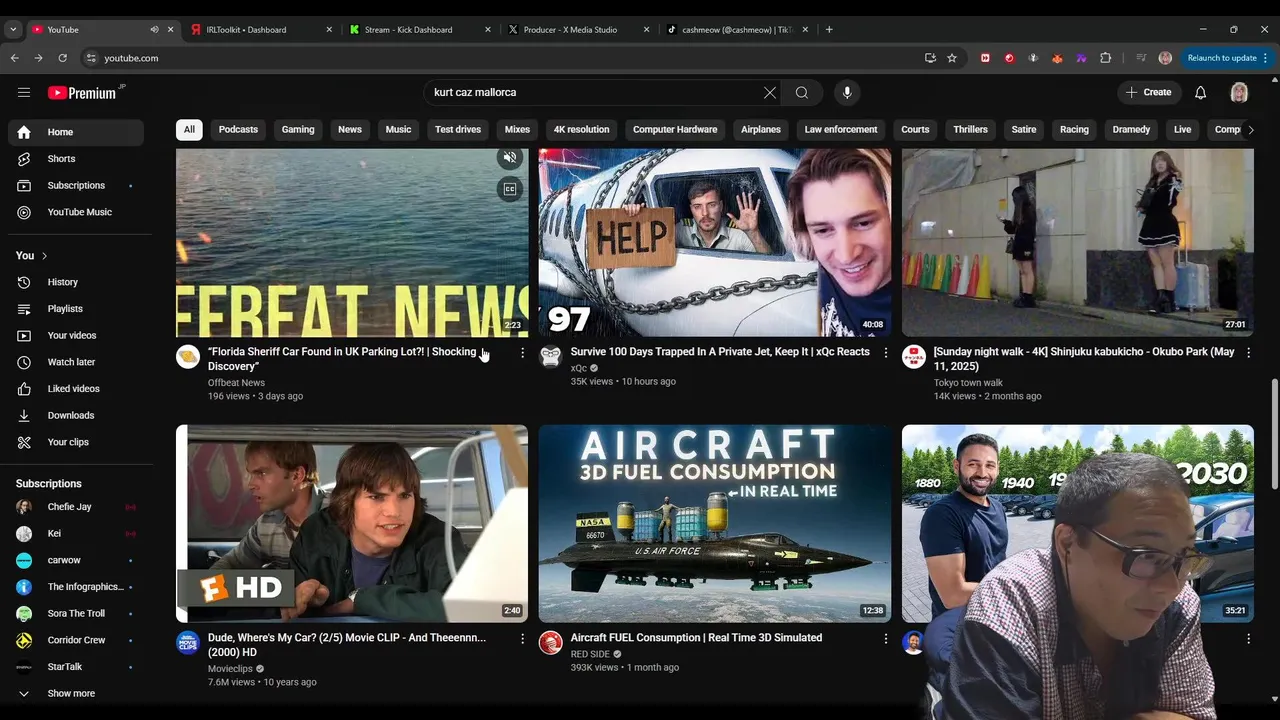Click the Create button
The height and width of the screenshot is (720, 1280).
(x=1148, y=92)
